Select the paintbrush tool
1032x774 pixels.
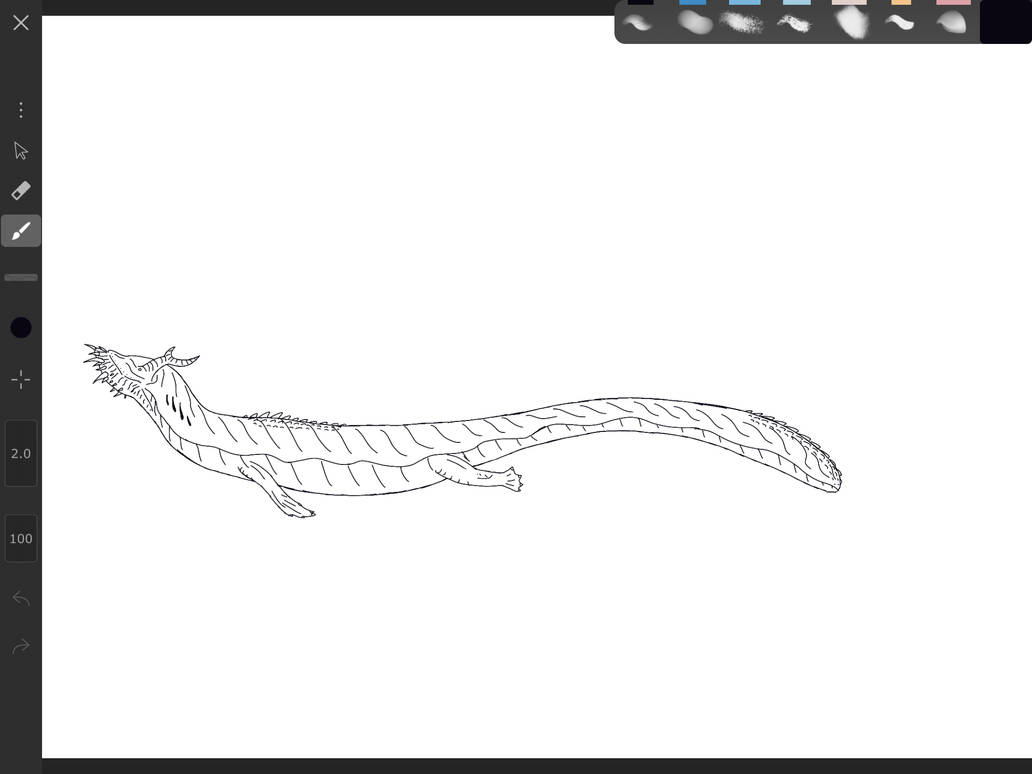(x=21, y=231)
